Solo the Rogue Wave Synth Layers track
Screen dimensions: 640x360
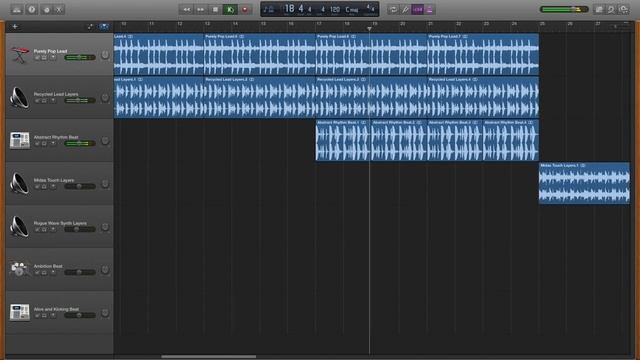click(x=44, y=230)
